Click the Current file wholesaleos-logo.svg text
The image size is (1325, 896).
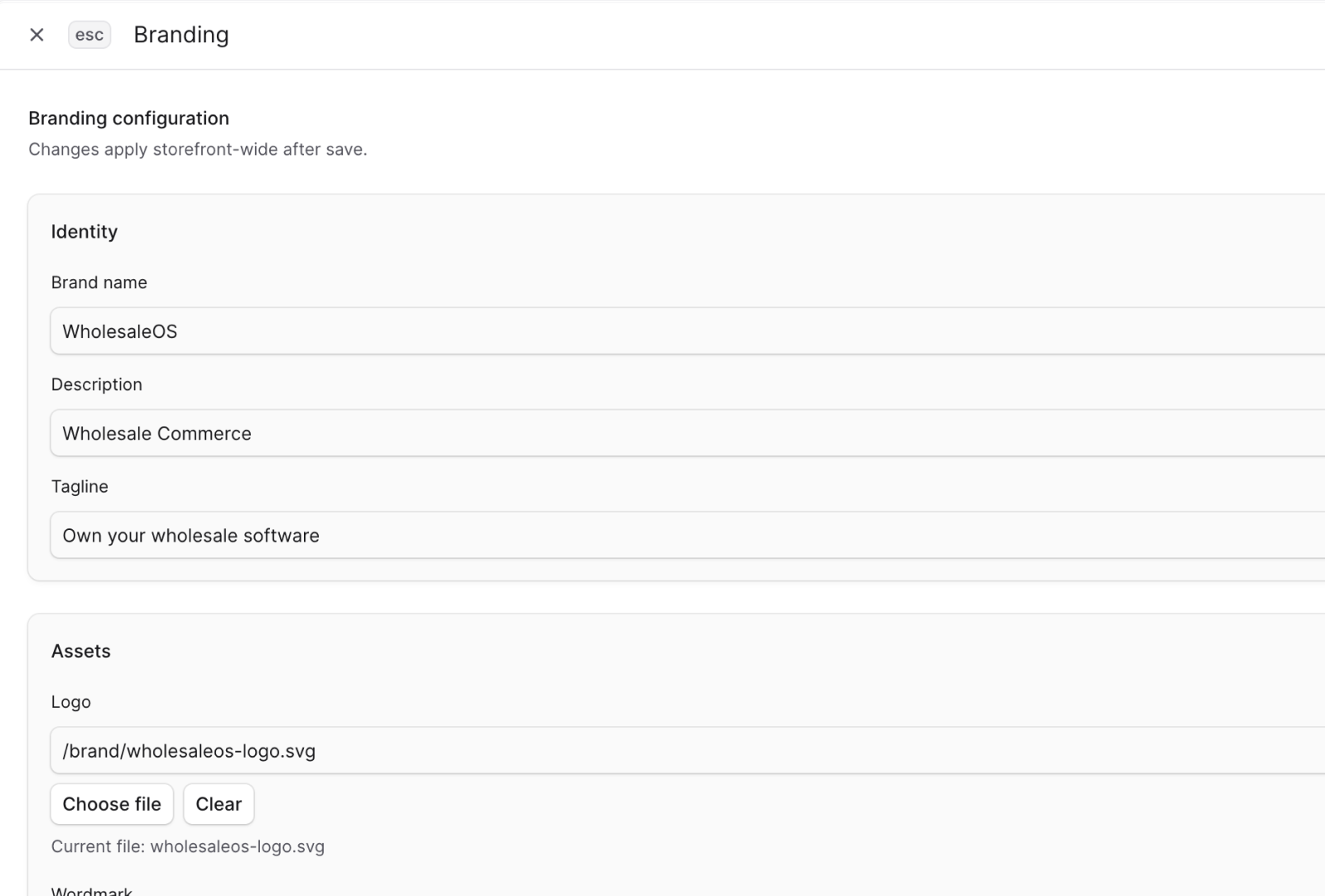click(188, 846)
